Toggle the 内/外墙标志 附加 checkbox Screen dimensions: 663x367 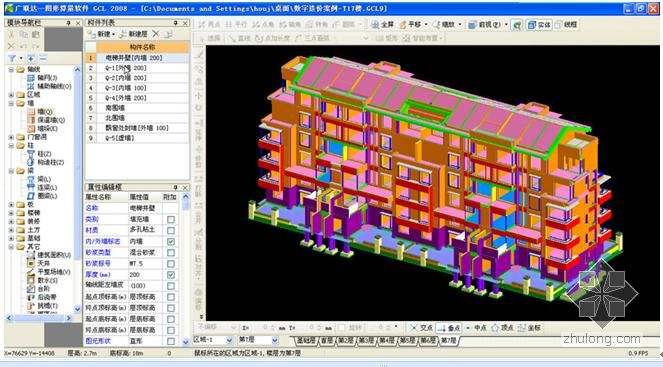pyautogui.click(x=171, y=241)
